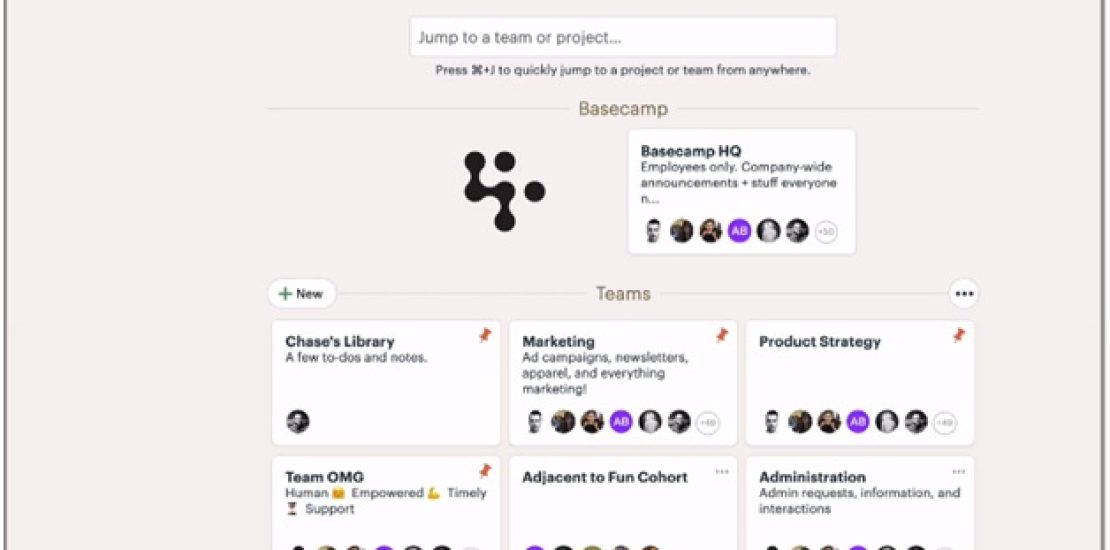The width and height of the screenshot is (1110, 550).
Task: Open the Administration team card
Action: 812,478
